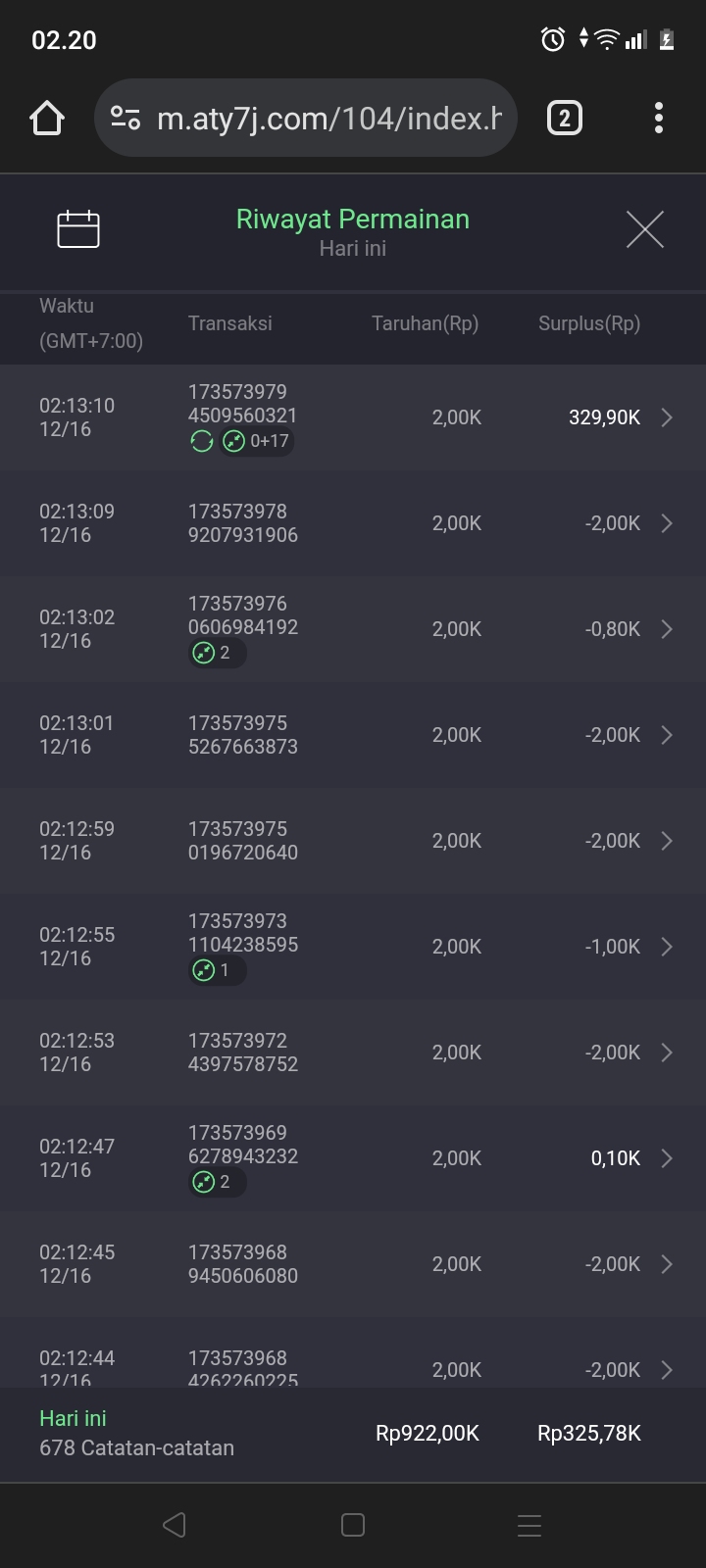706x1568 pixels.
Task: Expand the 329,90K surplus row details
Action: [667, 417]
